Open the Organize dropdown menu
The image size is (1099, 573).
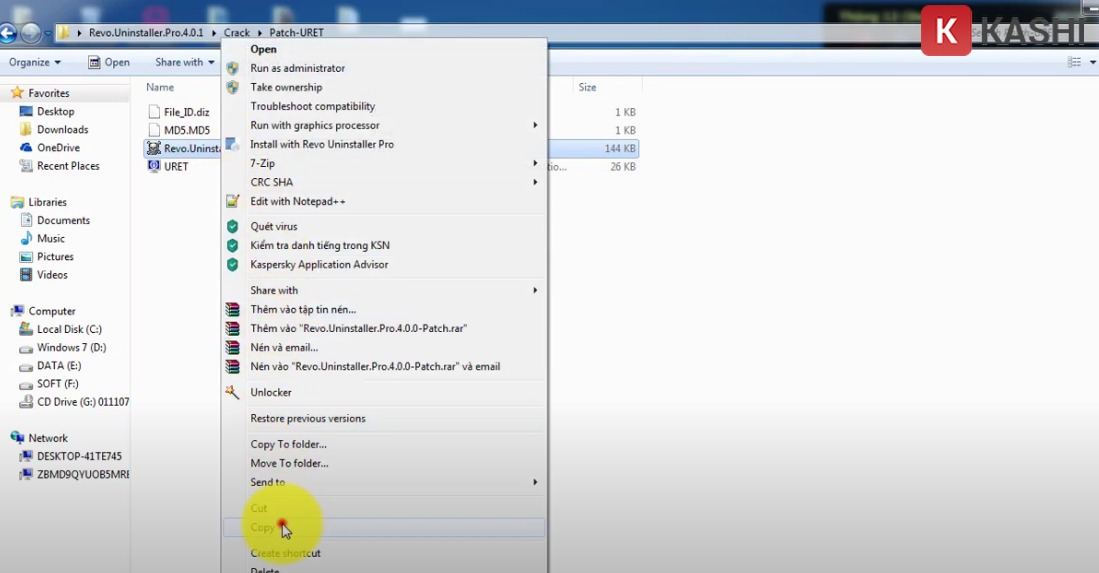[34, 62]
